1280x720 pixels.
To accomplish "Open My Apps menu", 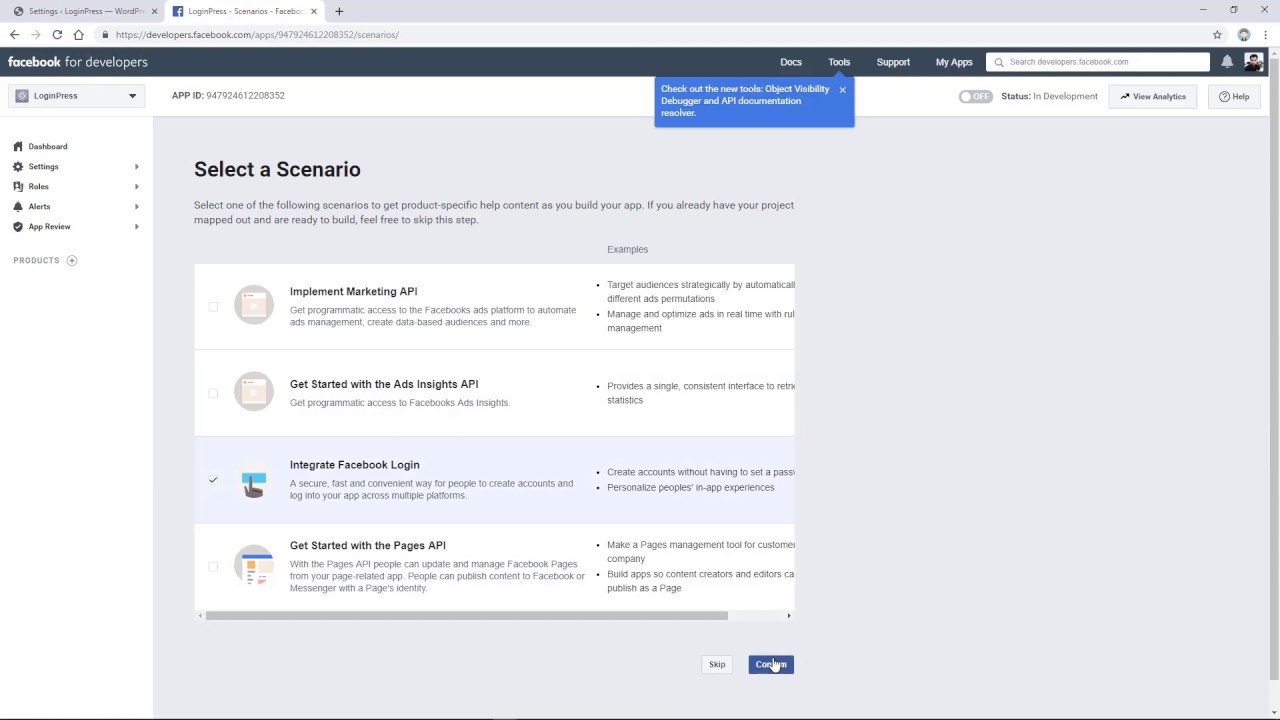I will click(954, 62).
